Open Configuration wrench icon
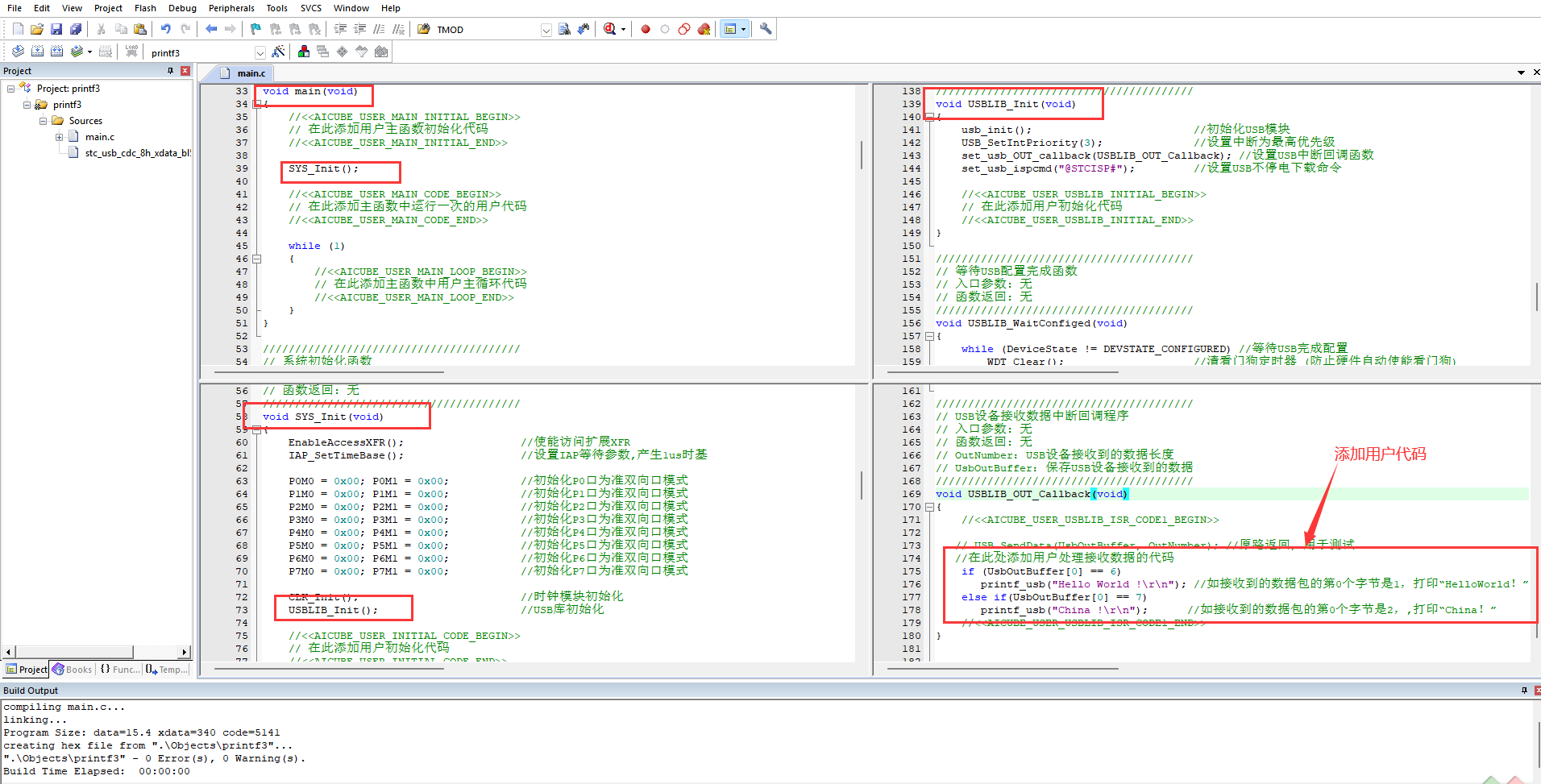Viewport: 1541px width, 784px height. tap(766, 29)
